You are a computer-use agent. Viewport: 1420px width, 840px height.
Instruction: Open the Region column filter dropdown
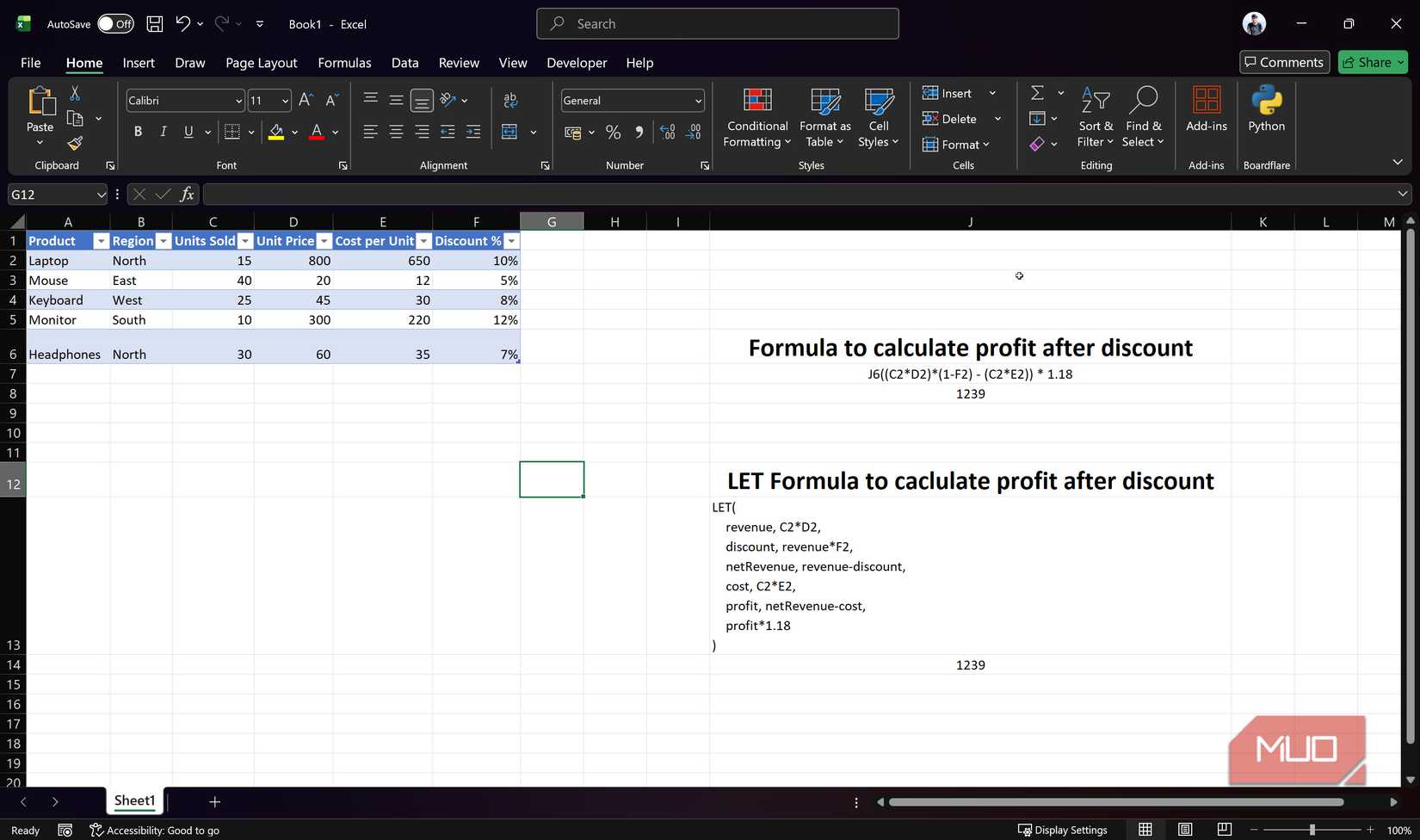click(x=162, y=241)
